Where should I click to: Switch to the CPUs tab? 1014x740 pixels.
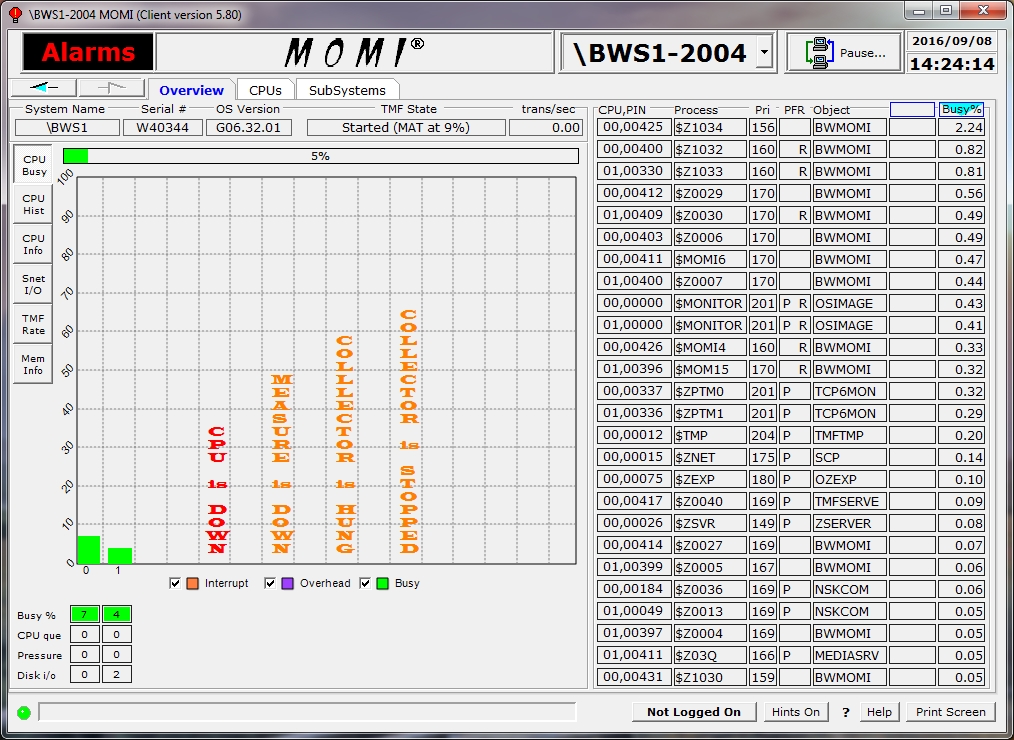tap(265, 90)
